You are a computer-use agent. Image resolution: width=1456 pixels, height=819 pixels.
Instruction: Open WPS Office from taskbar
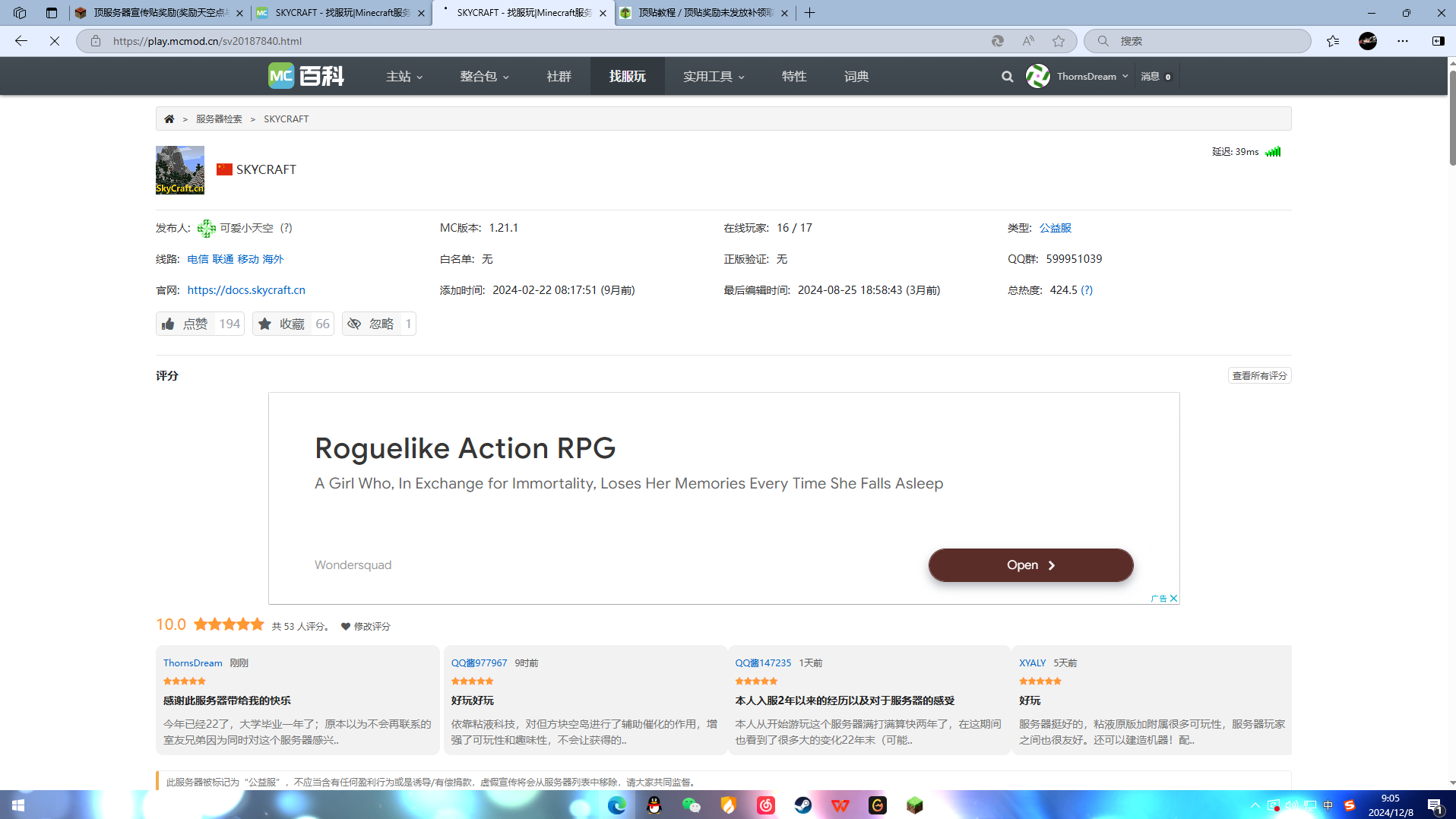[840, 805]
